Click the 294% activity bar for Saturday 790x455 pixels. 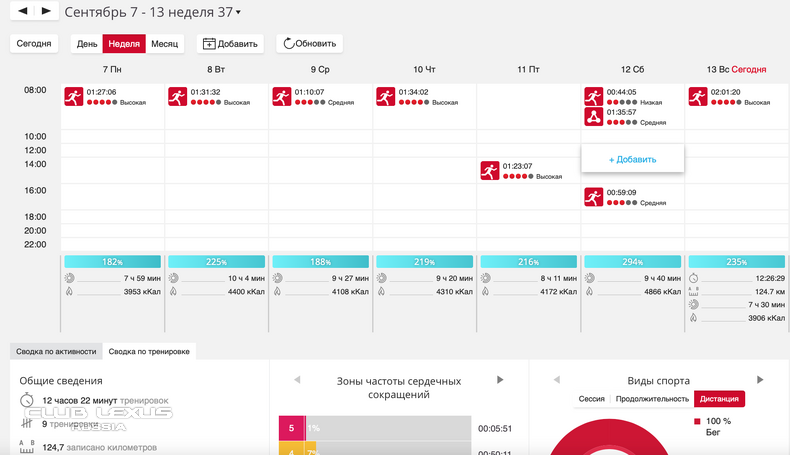[x=633, y=262]
